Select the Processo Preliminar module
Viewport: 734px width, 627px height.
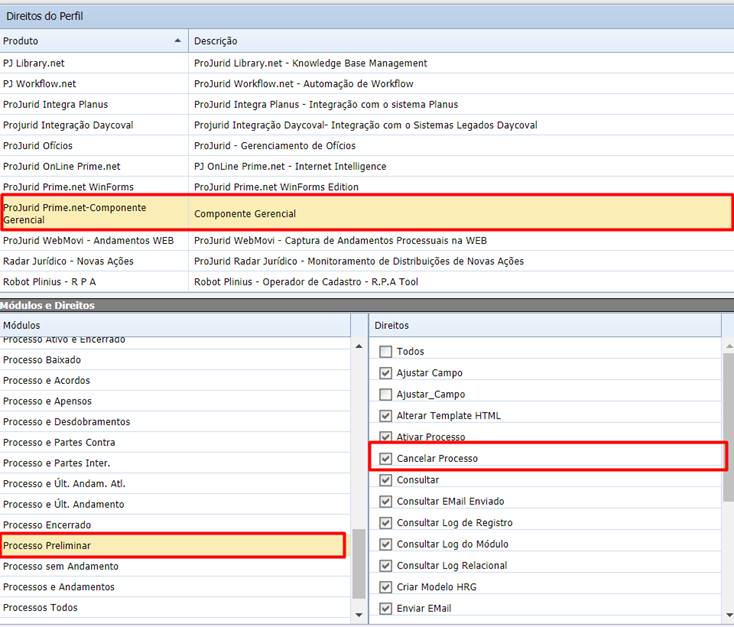(173, 546)
